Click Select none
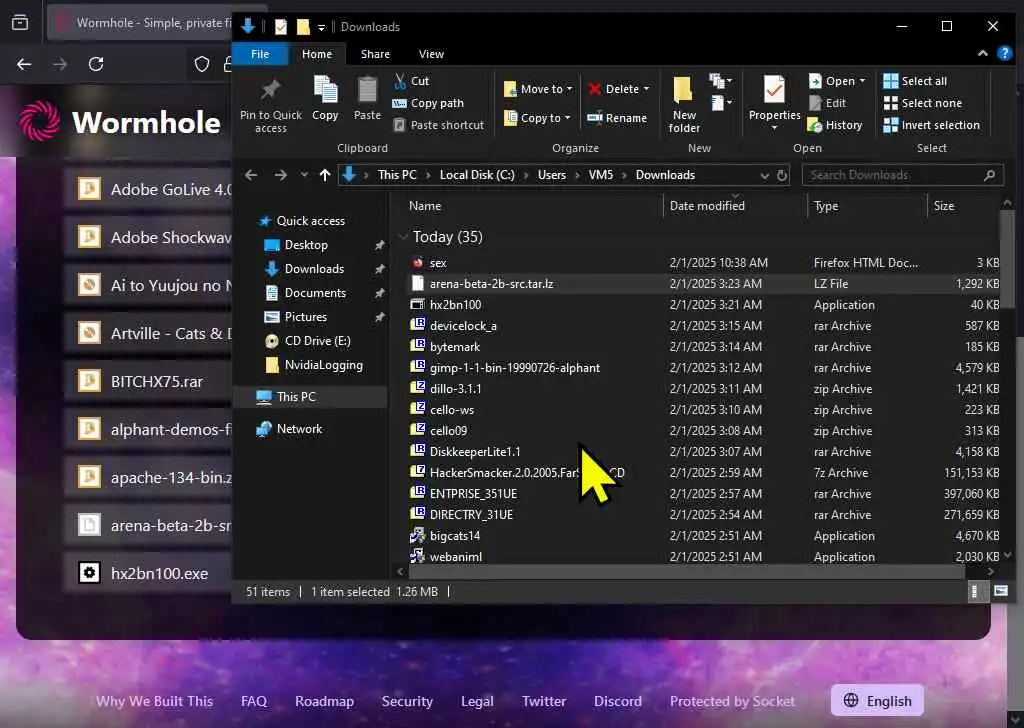1024x728 pixels. [923, 103]
